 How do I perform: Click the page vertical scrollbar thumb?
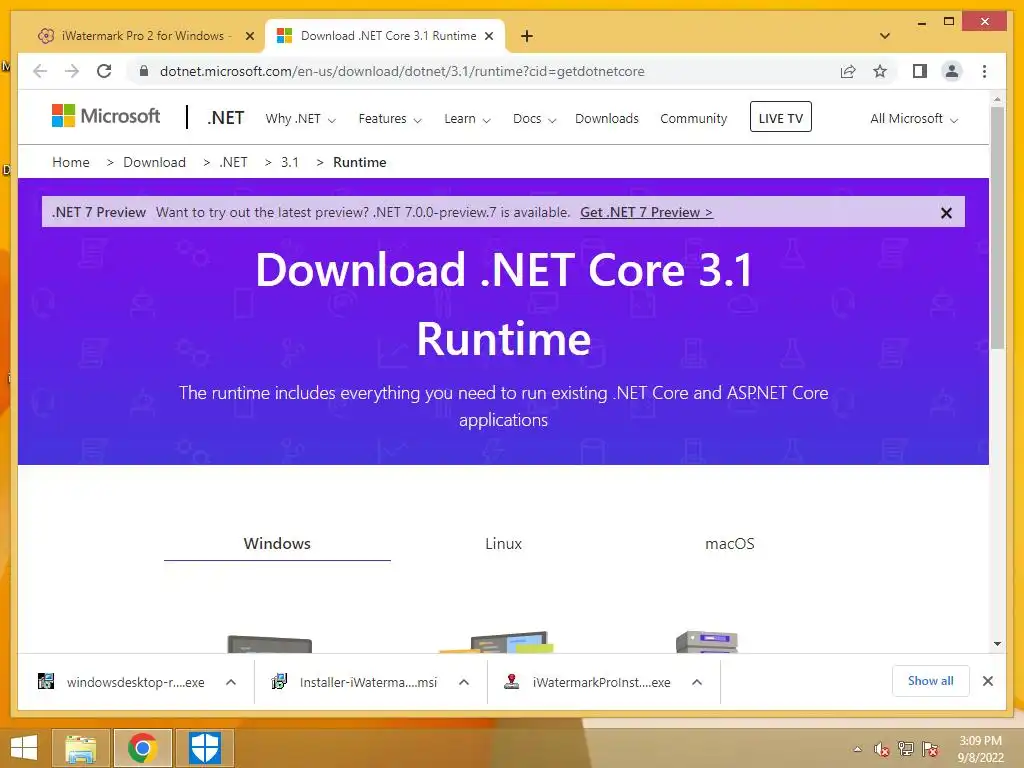[x=997, y=227]
